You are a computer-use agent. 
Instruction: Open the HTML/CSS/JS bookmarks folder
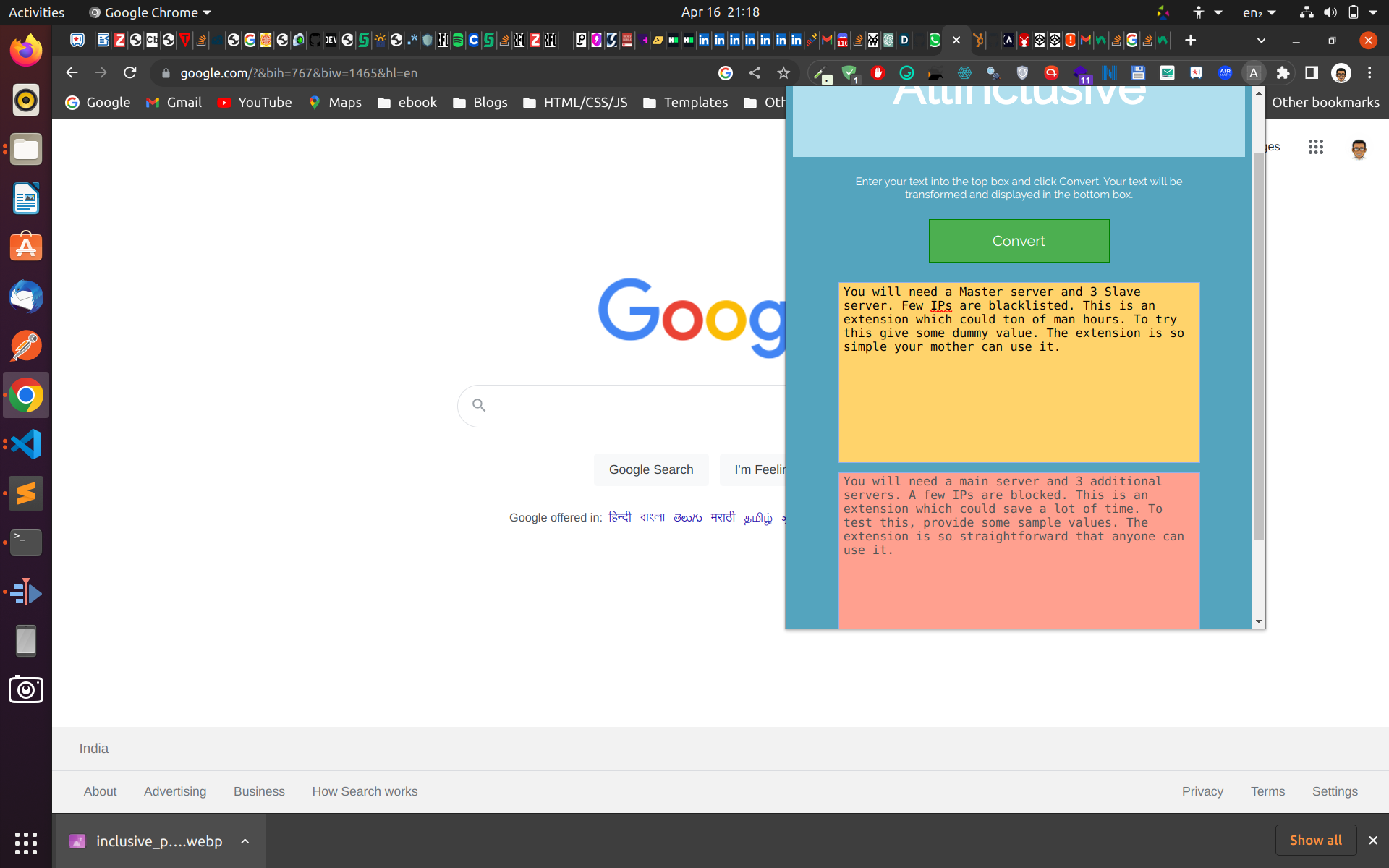point(575,103)
